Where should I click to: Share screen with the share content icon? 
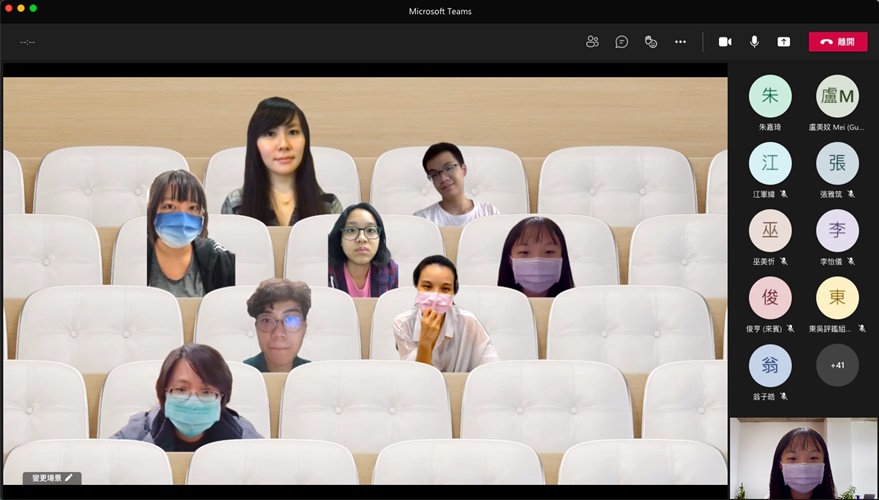pos(784,42)
